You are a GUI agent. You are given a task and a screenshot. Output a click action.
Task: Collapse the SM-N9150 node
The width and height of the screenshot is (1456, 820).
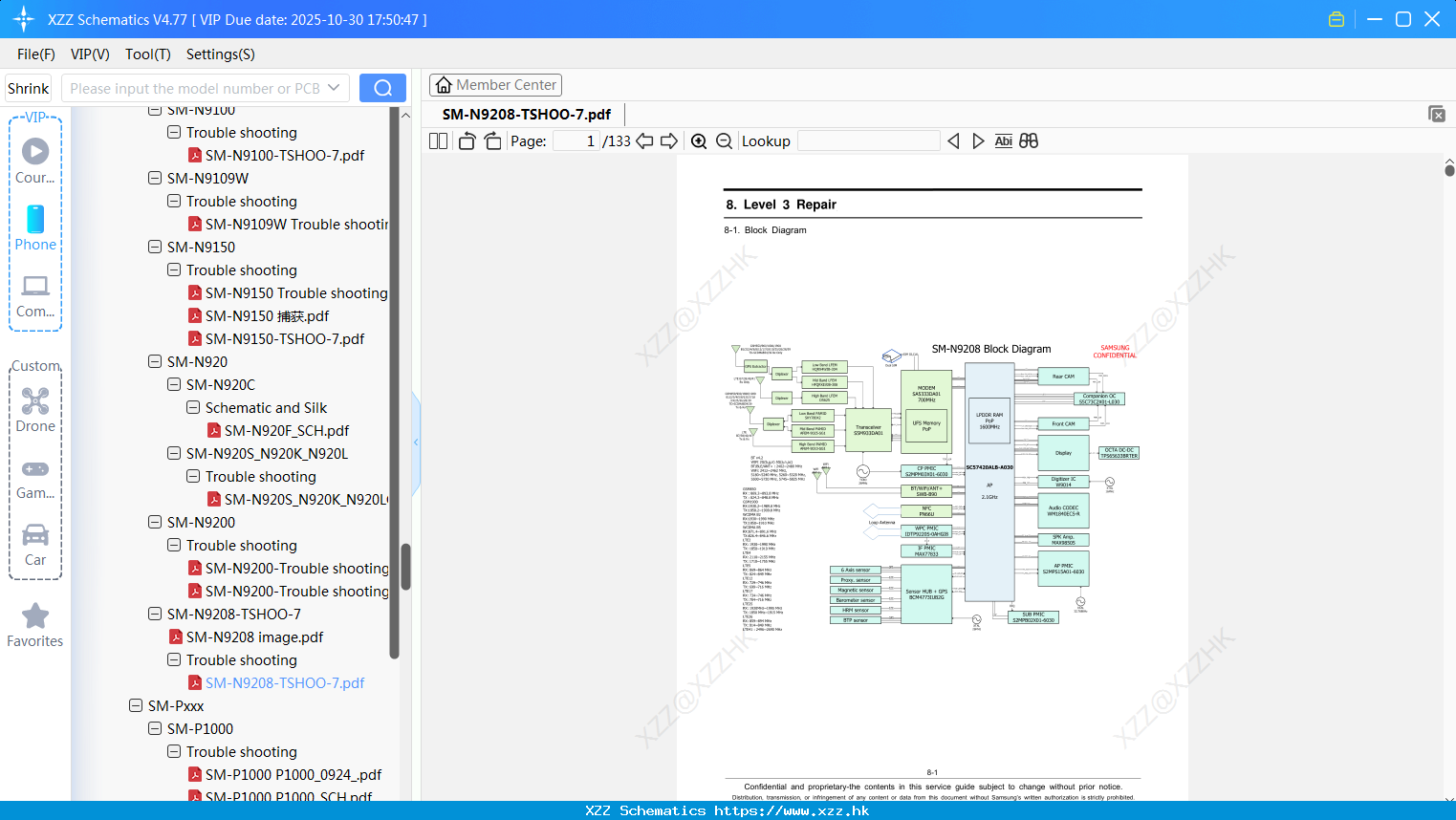point(155,247)
